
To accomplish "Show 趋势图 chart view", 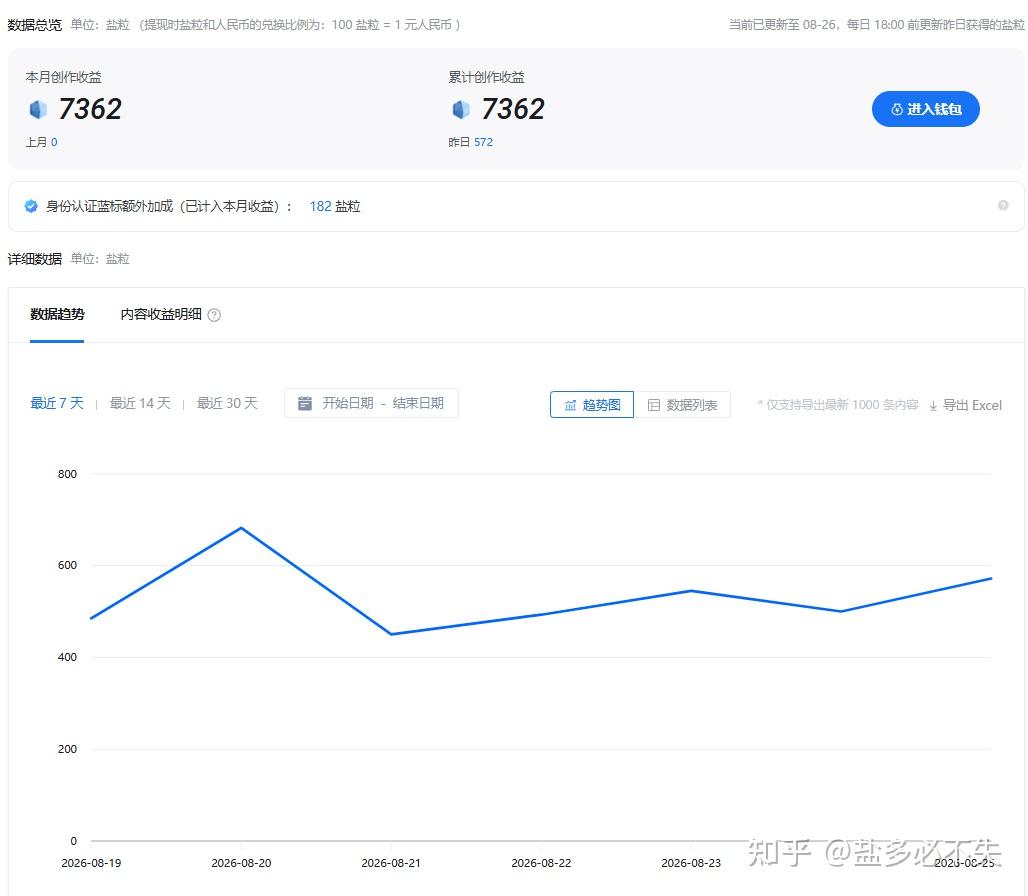I will point(592,404).
